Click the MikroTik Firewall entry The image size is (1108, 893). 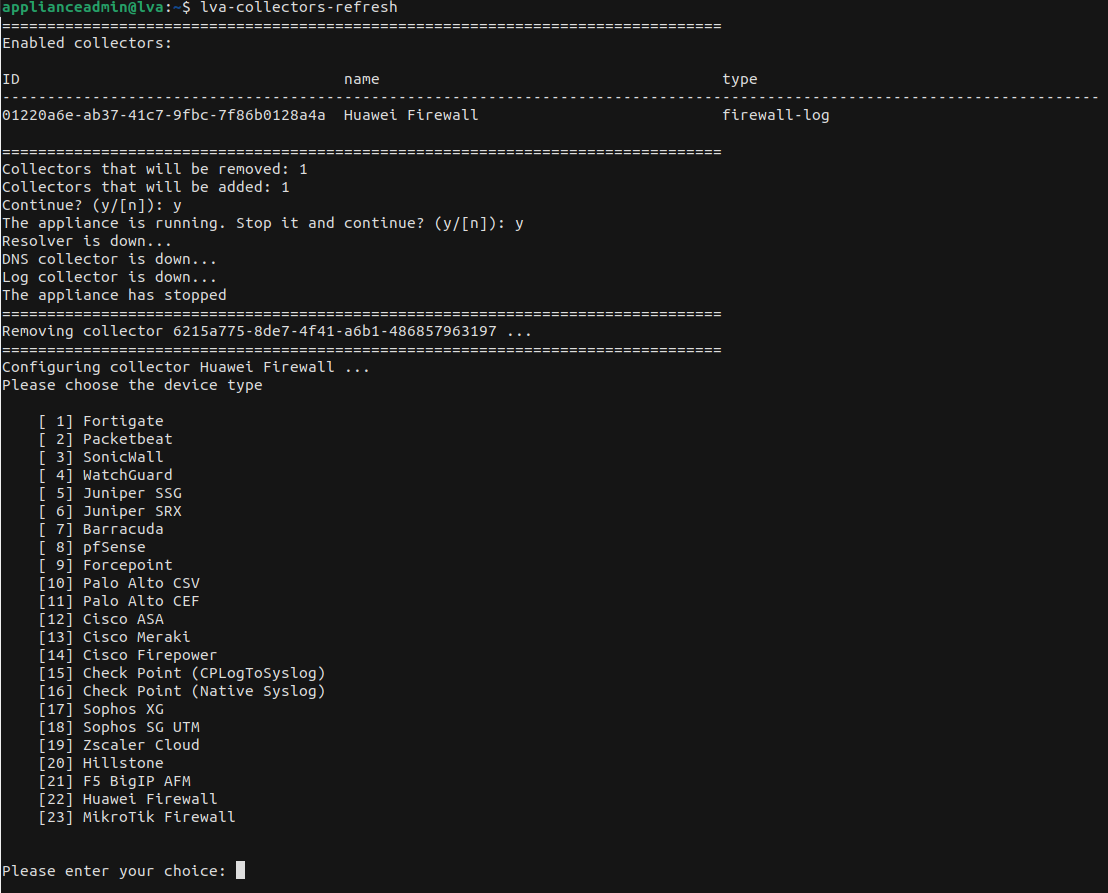pos(159,817)
